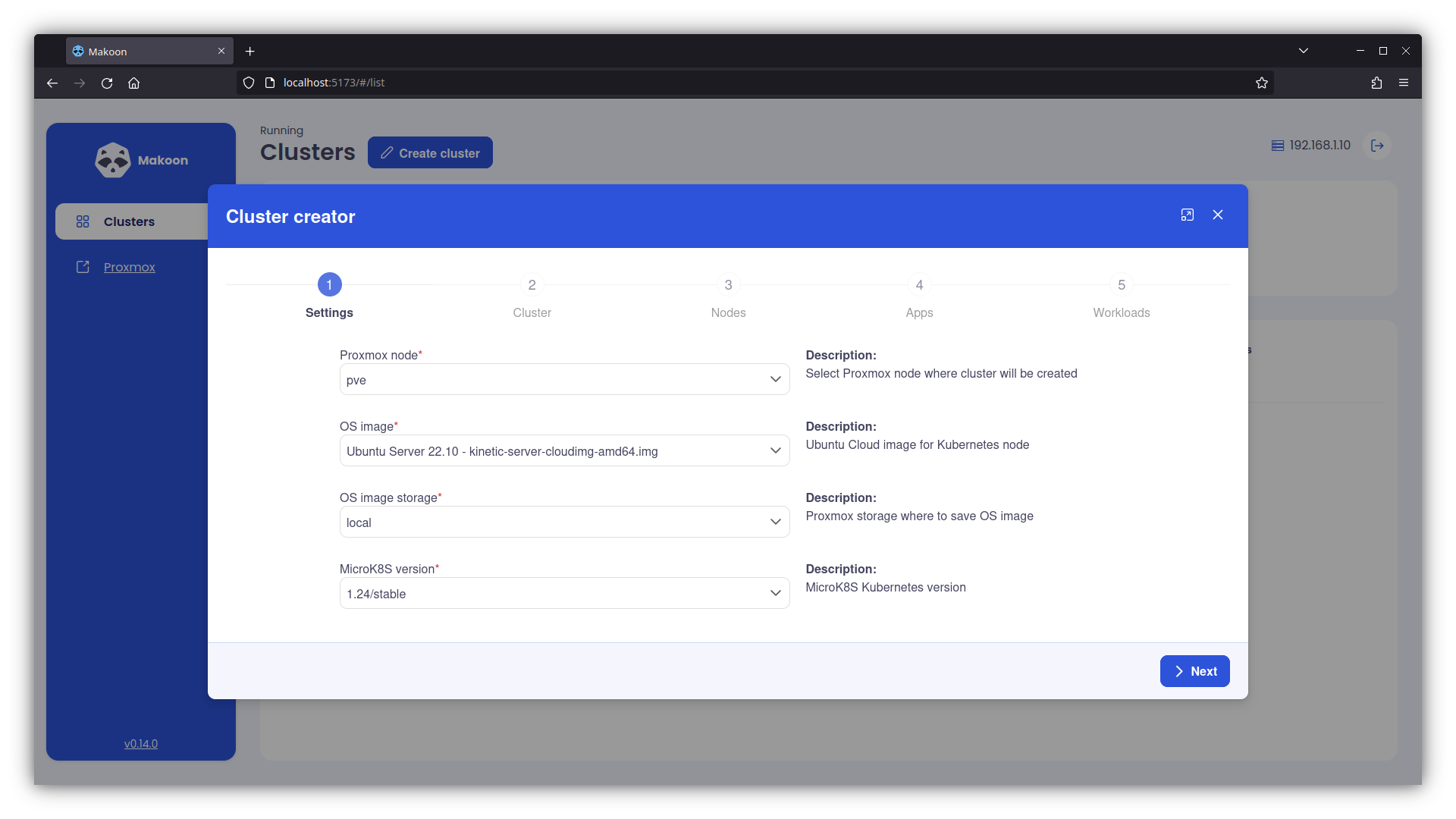Reload the page in the browser
Screen dimensions: 1456x819
(x=107, y=83)
